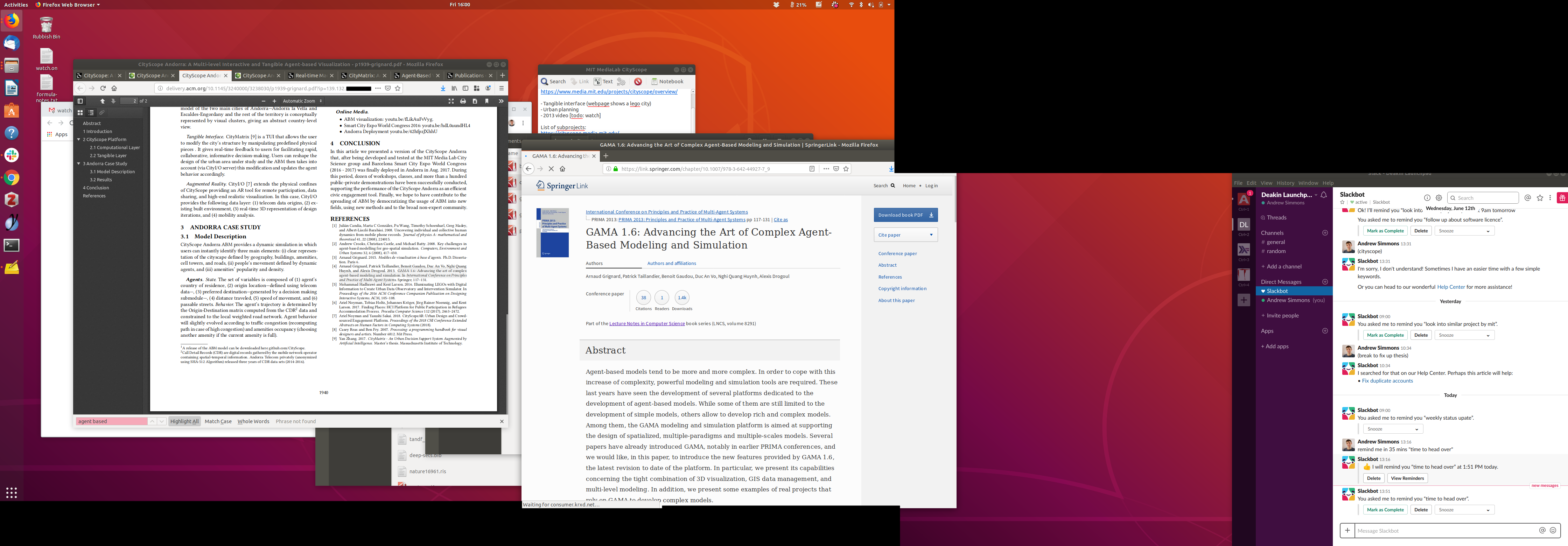
Task: Open Slack conversation settings gear
Action: click(1438, 198)
